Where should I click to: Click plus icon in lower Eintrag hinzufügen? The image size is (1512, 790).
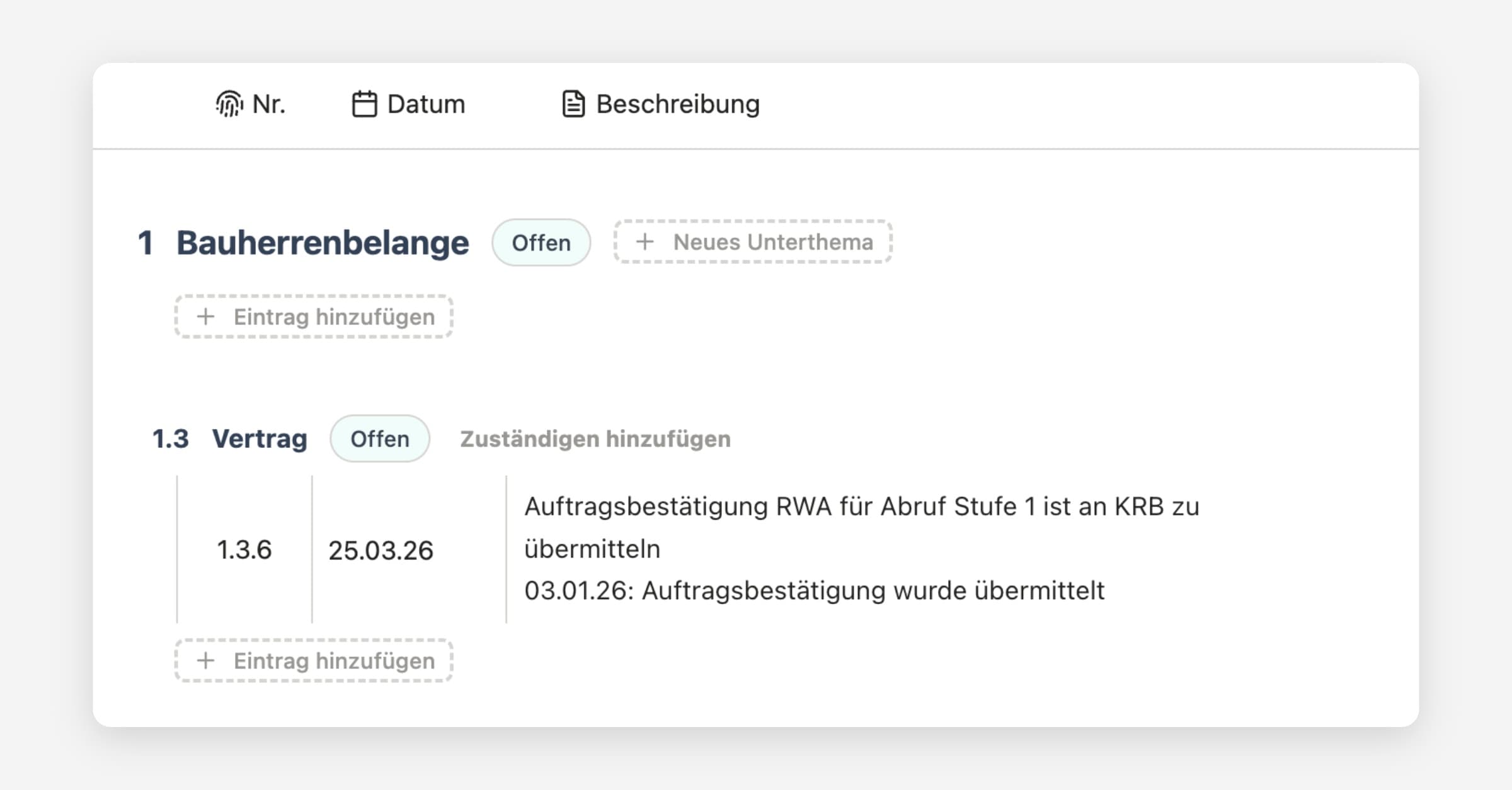point(205,660)
